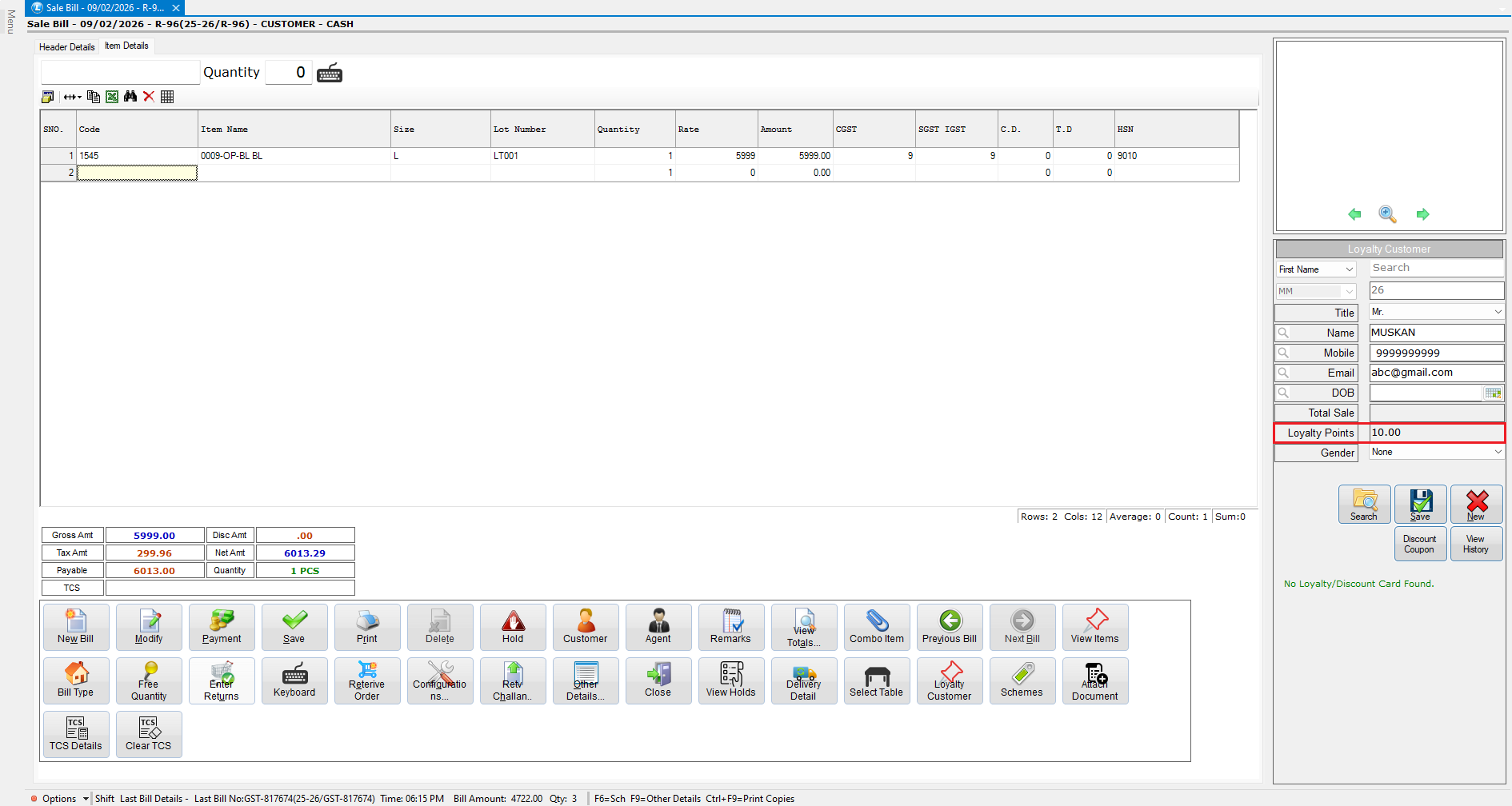
Task: Open the Delivery Detail option
Action: pos(803,680)
